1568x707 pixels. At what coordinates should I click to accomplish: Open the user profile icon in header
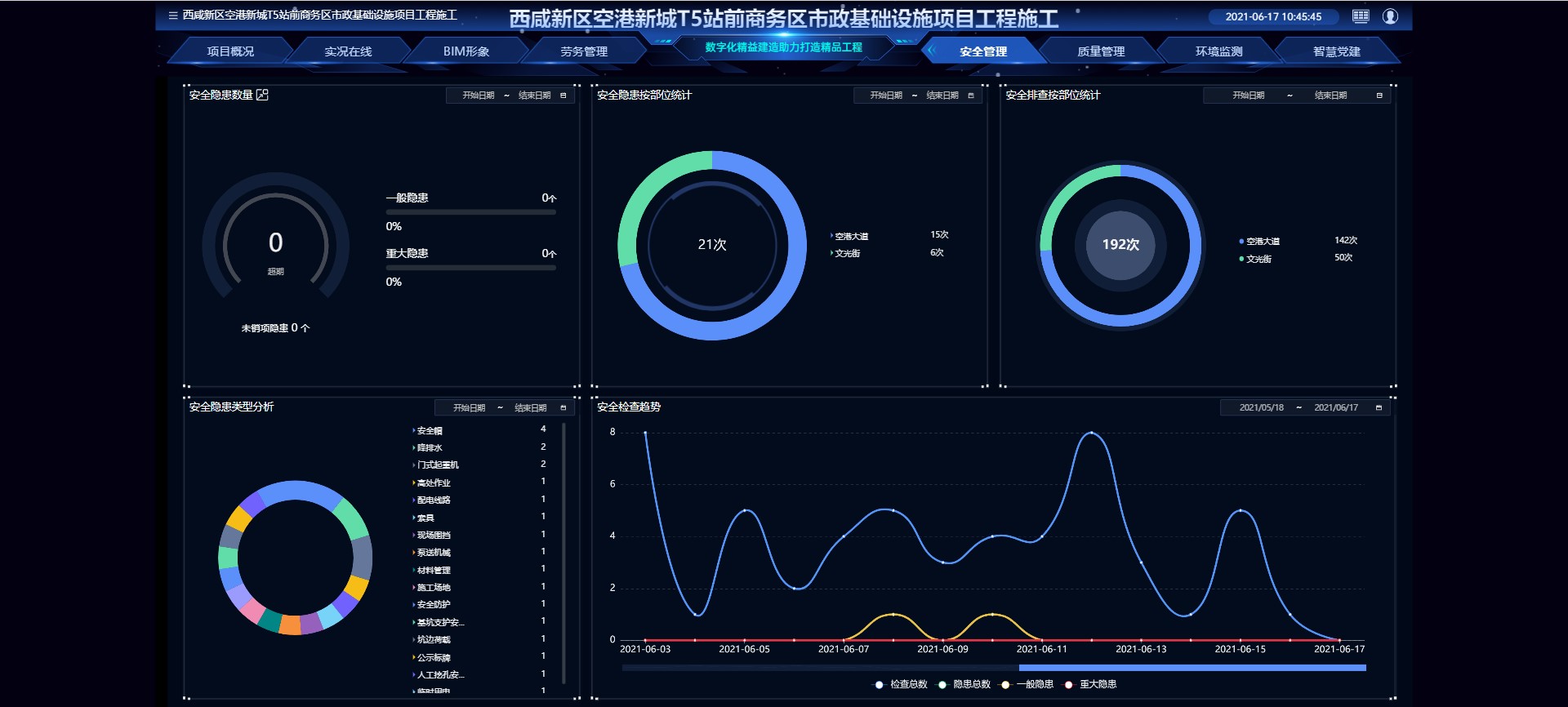click(1390, 16)
